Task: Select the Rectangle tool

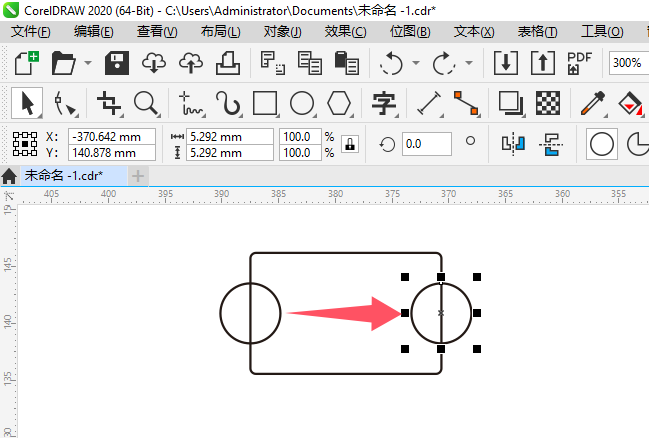Action: tap(265, 103)
